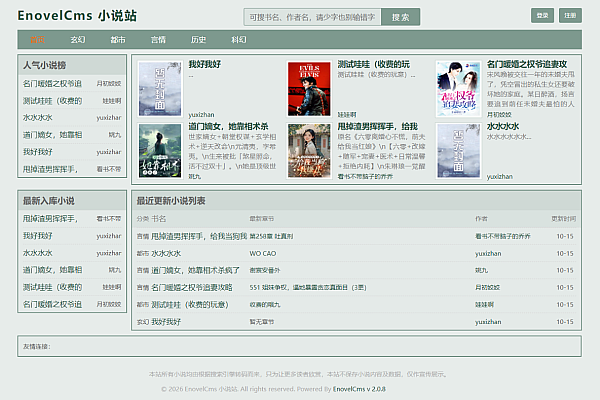
Task: Click the 搜索 search button
Action: [400, 17]
